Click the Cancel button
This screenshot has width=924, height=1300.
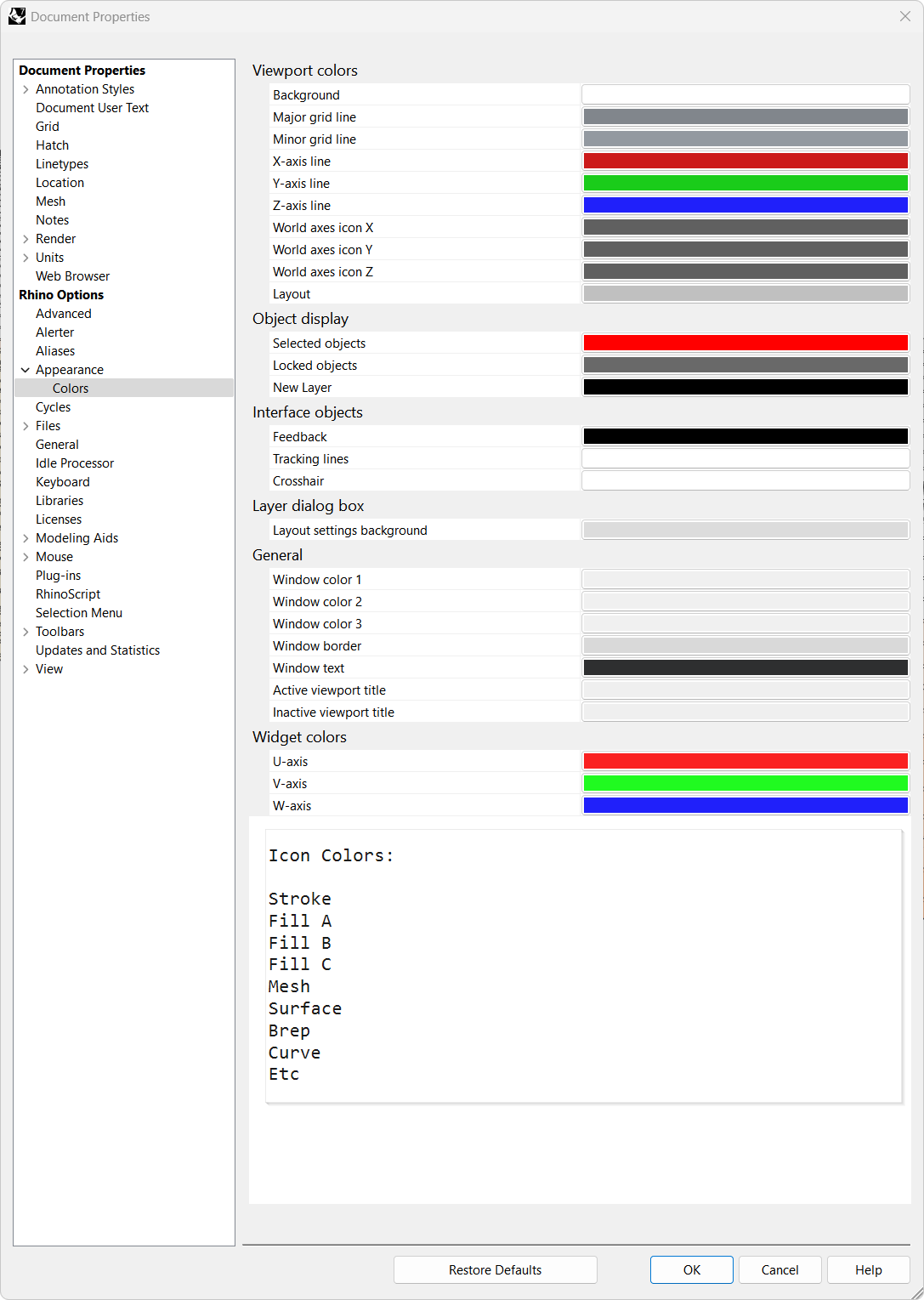(779, 1269)
